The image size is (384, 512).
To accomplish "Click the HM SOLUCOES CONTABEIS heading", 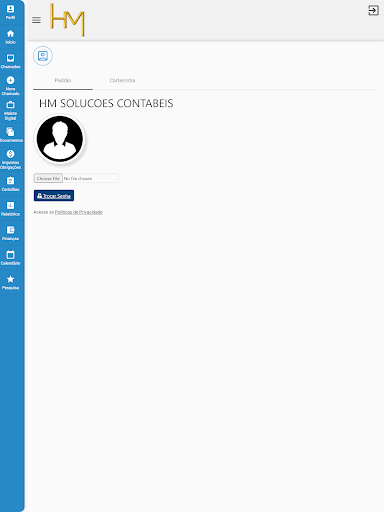I will (106, 103).
